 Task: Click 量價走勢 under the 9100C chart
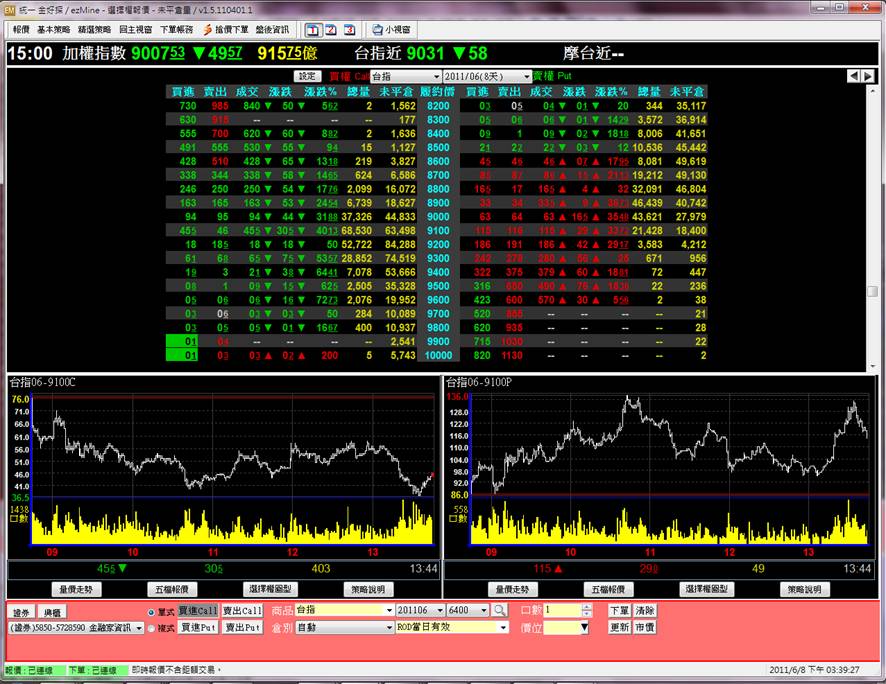pos(77,589)
